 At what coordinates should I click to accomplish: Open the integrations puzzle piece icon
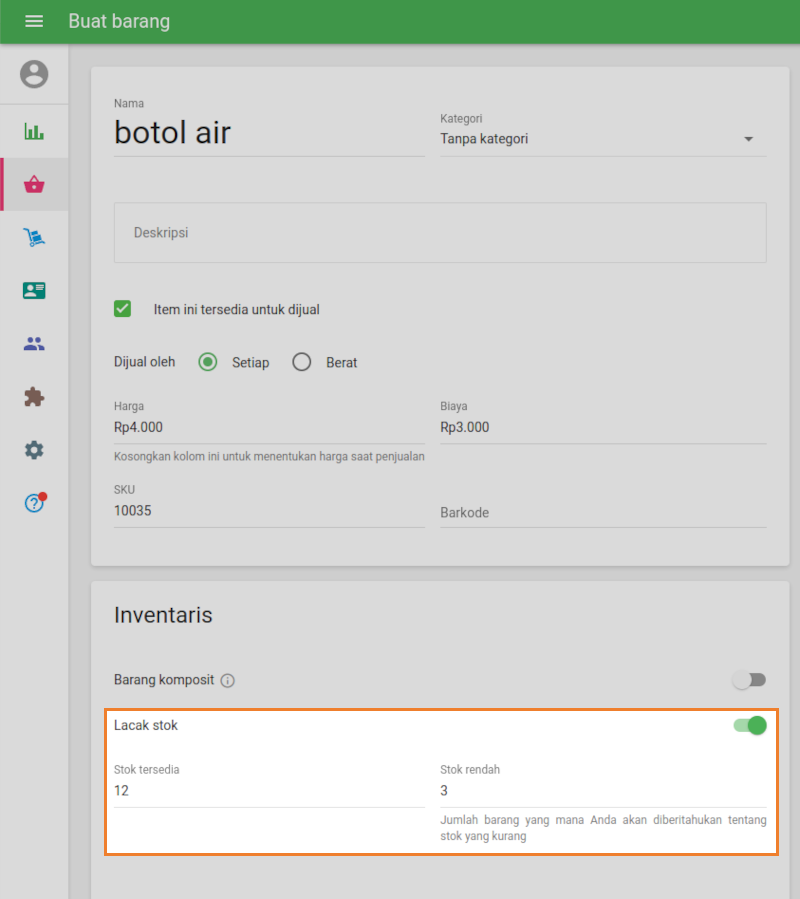(34, 397)
